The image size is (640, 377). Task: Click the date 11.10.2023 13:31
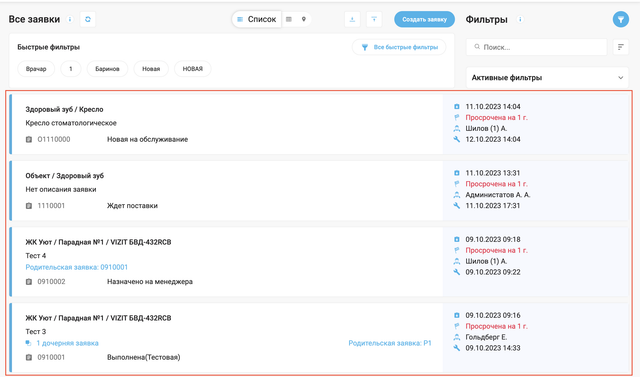[x=493, y=173]
